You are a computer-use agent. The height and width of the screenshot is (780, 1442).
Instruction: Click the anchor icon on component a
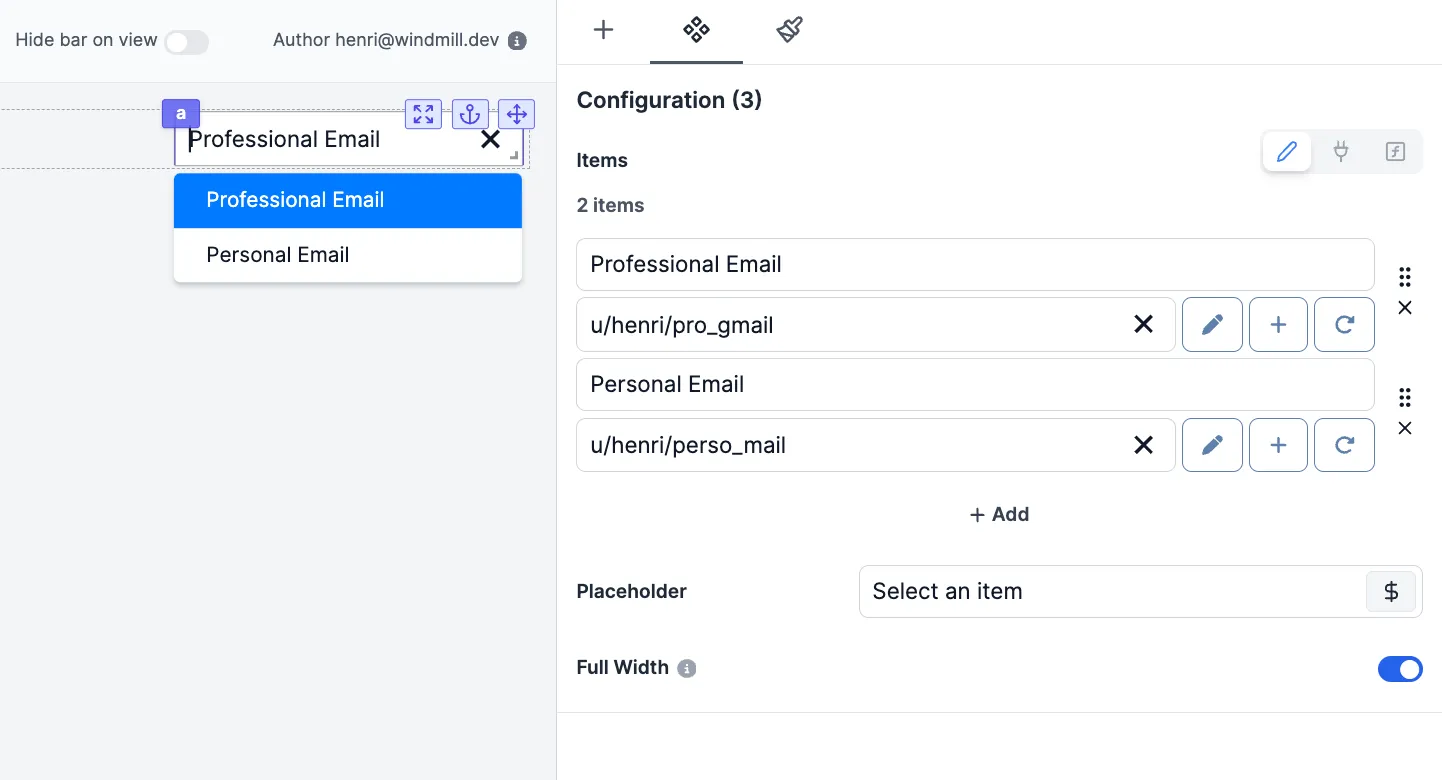[x=469, y=114]
